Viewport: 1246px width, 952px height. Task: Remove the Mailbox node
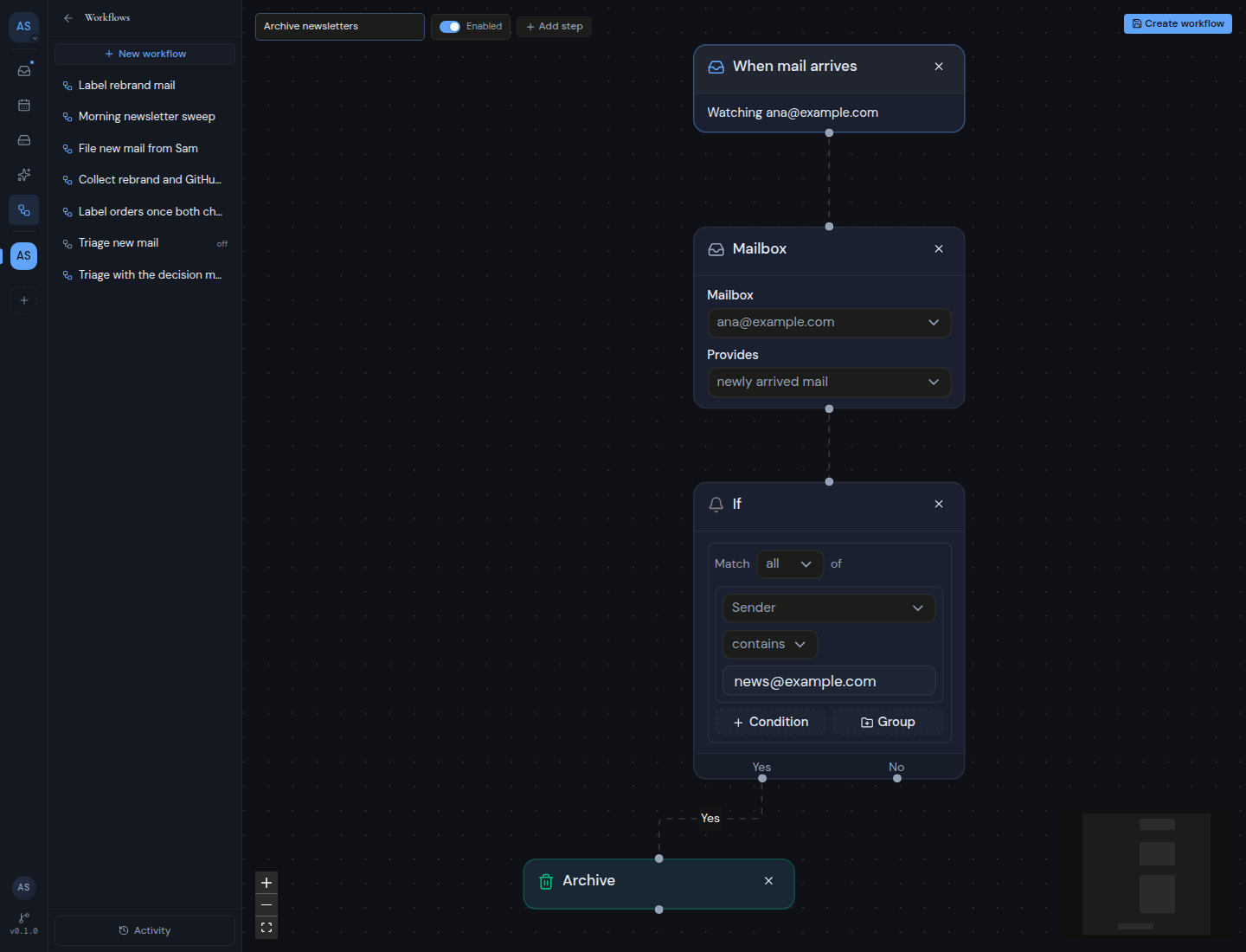point(939,249)
